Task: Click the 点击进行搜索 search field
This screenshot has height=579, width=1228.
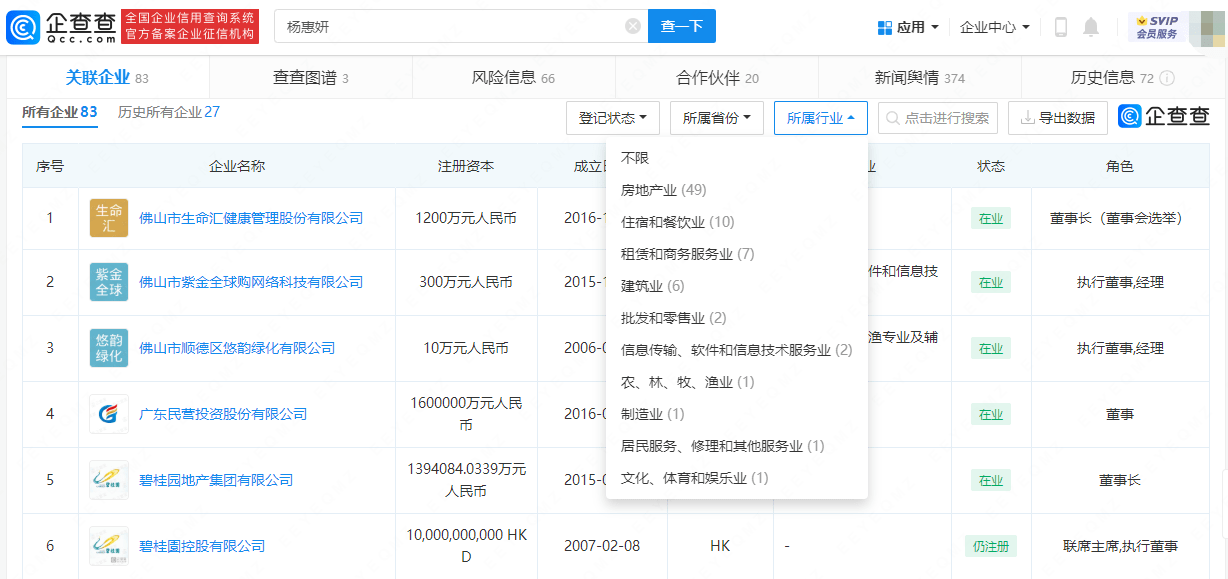Action: (x=938, y=118)
